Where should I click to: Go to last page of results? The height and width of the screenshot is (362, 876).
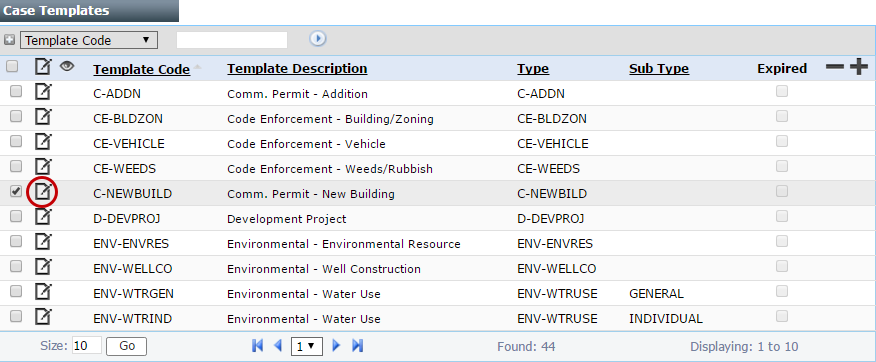click(x=358, y=346)
